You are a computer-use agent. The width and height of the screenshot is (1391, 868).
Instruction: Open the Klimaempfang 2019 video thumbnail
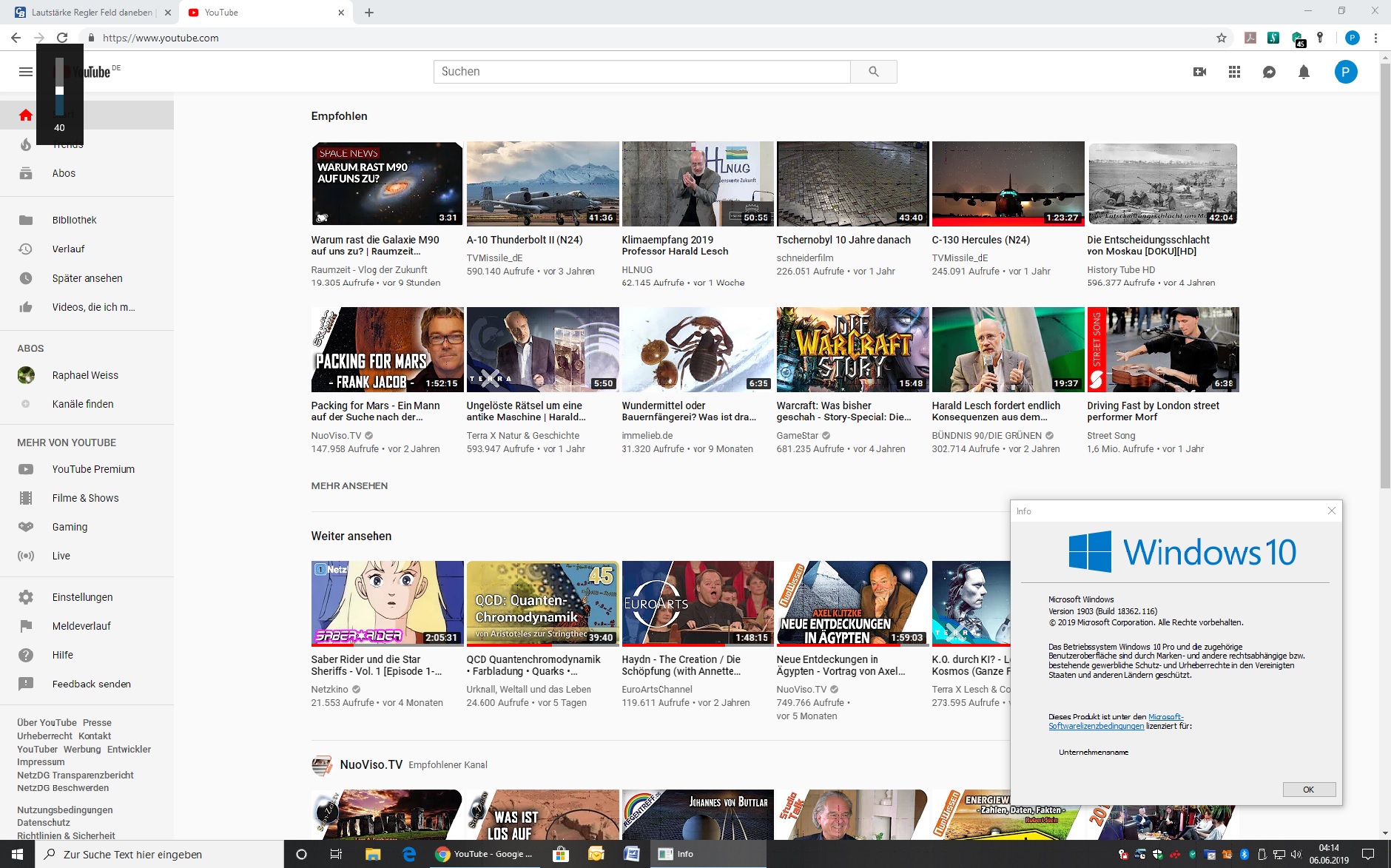pyautogui.click(x=698, y=184)
